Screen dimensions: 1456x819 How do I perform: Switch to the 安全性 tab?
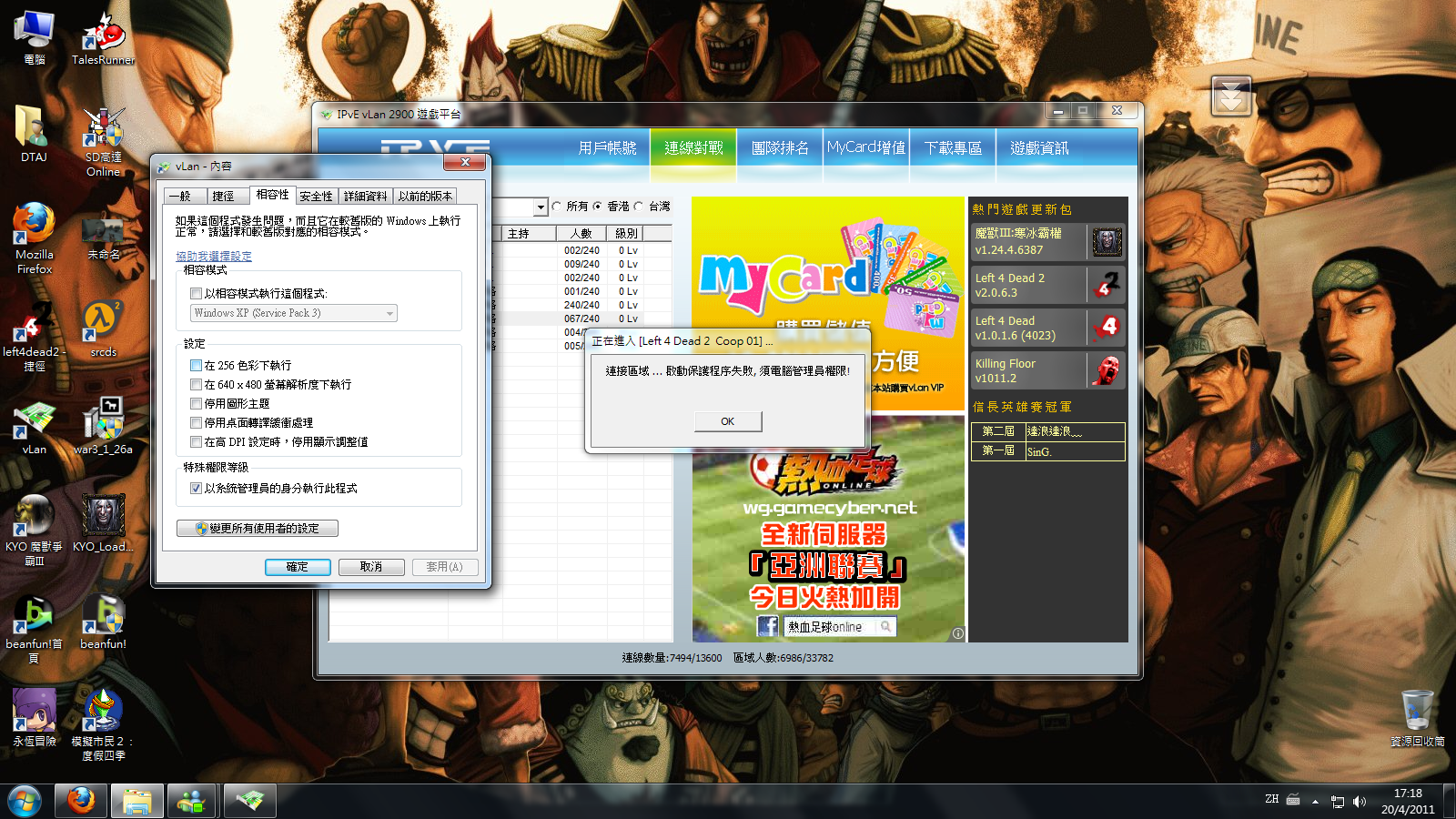(316, 197)
